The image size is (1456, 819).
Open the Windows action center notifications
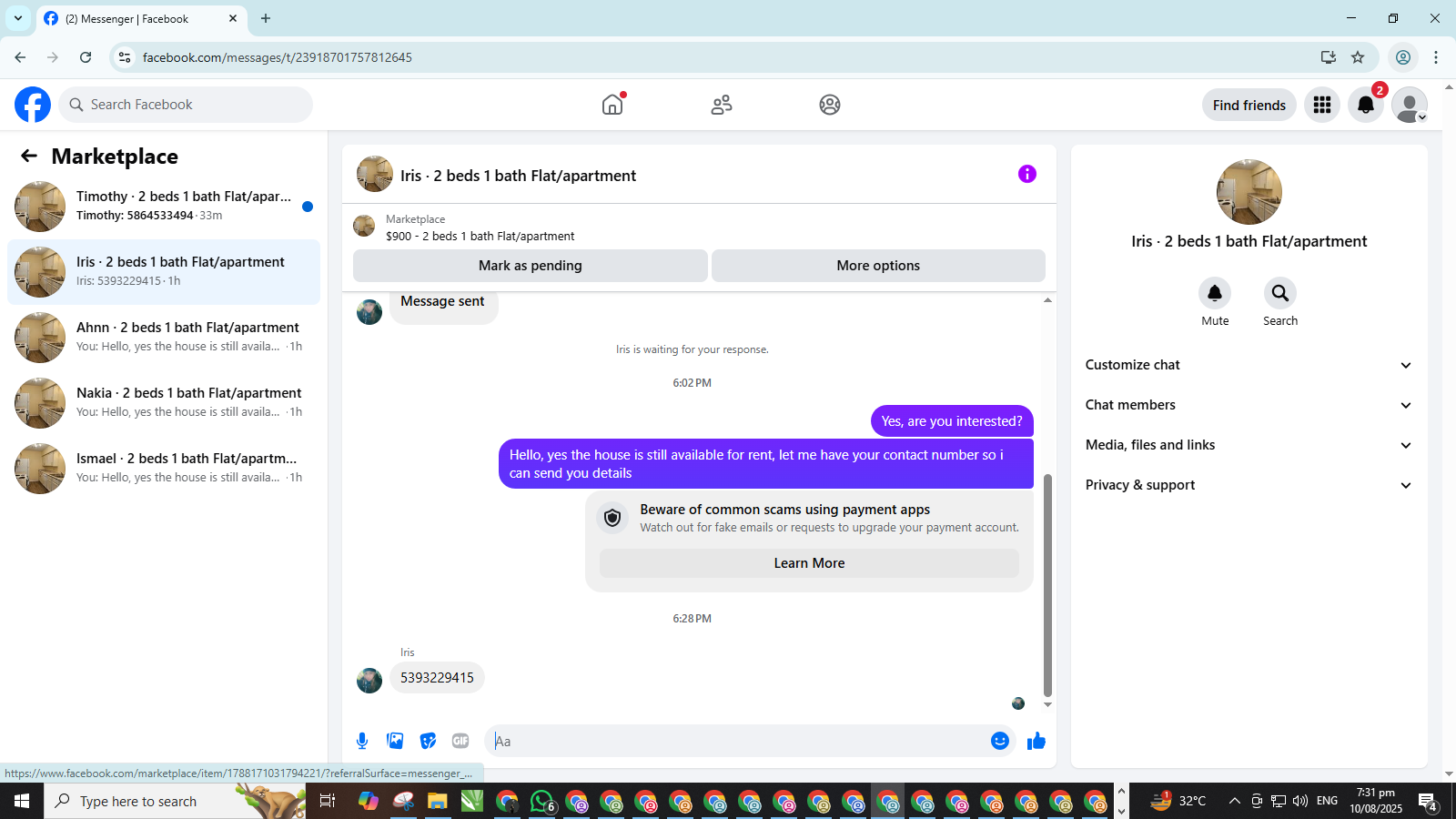[x=1427, y=802]
